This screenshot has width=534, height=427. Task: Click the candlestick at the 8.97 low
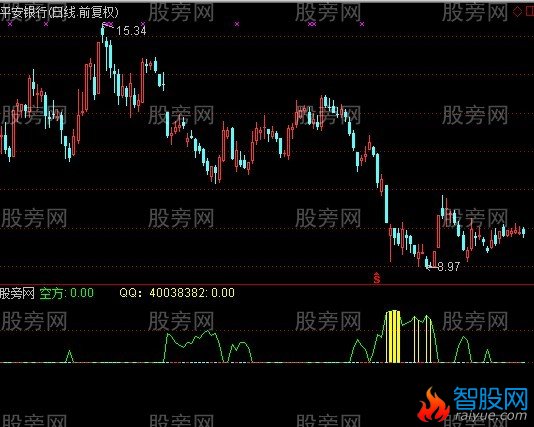click(x=427, y=262)
